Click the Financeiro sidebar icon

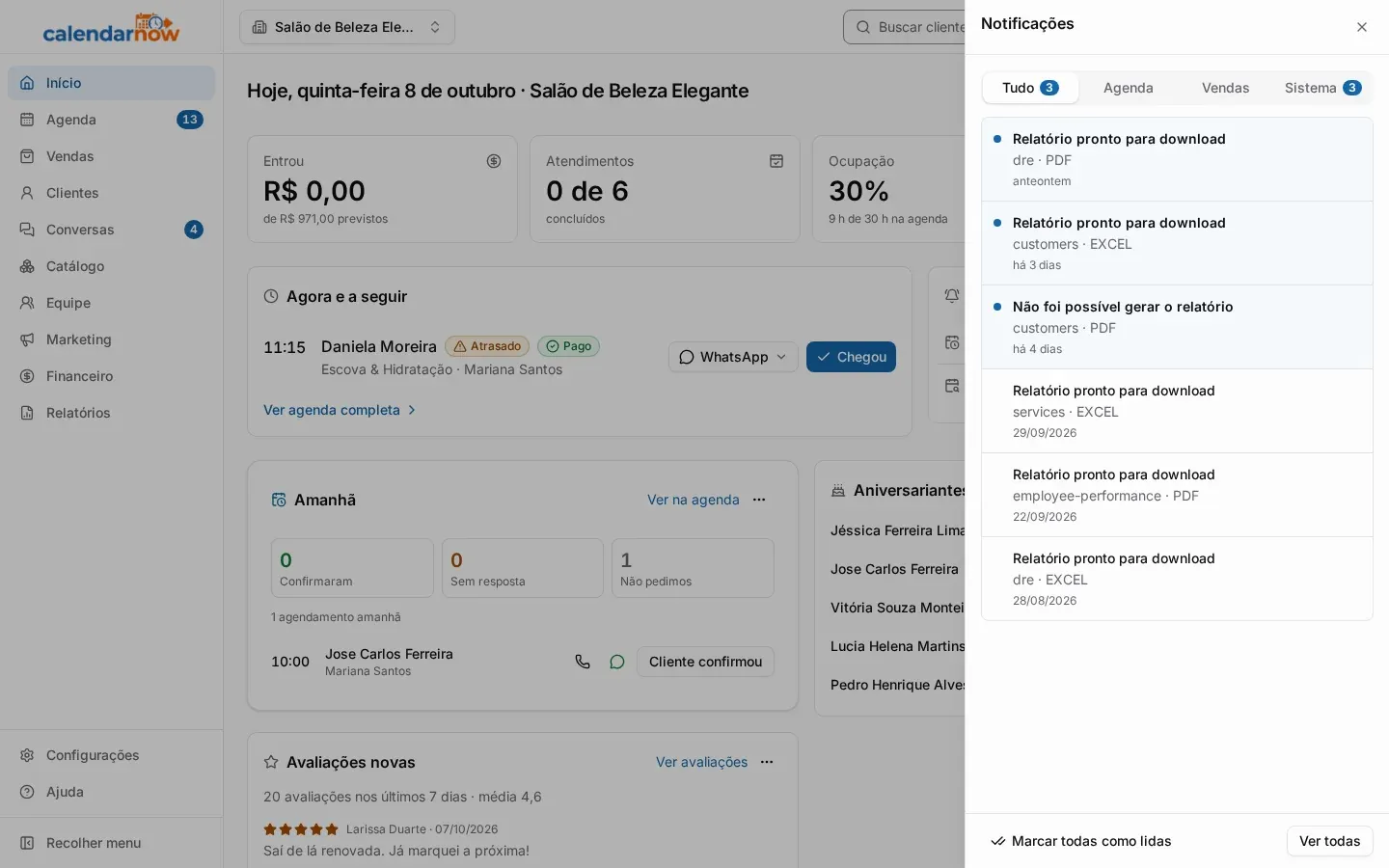(x=27, y=376)
